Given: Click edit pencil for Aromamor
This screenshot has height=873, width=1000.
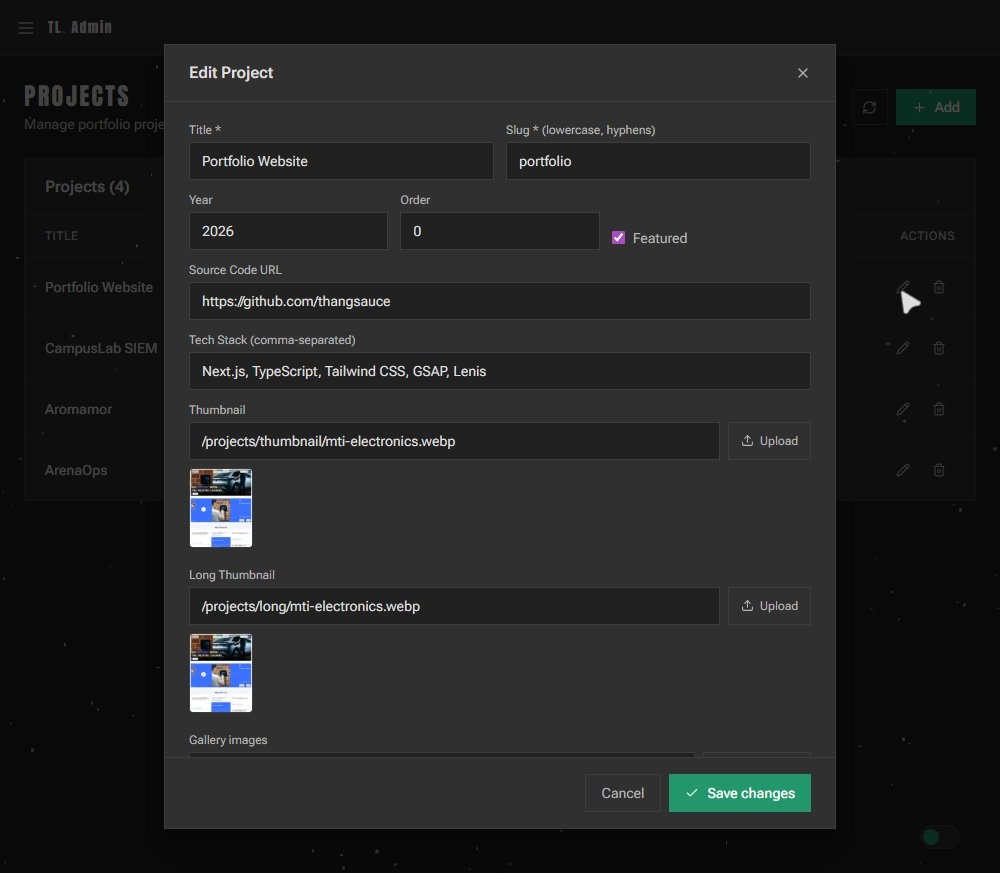Looking at the screenshot, I should click(903, 409).
